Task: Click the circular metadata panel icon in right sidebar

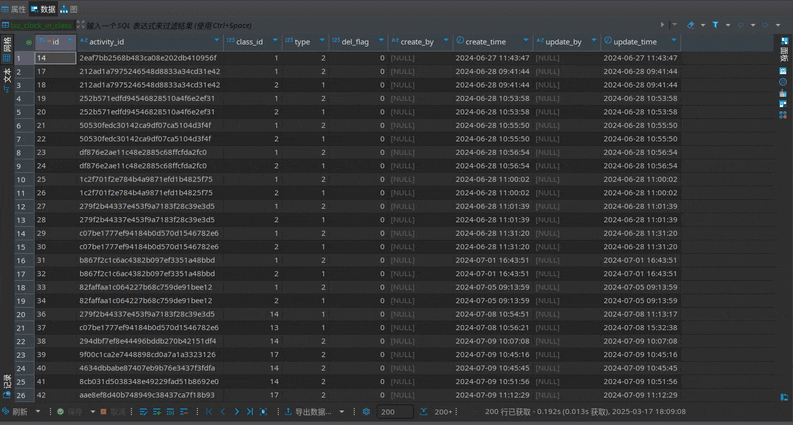Action: 783,82
